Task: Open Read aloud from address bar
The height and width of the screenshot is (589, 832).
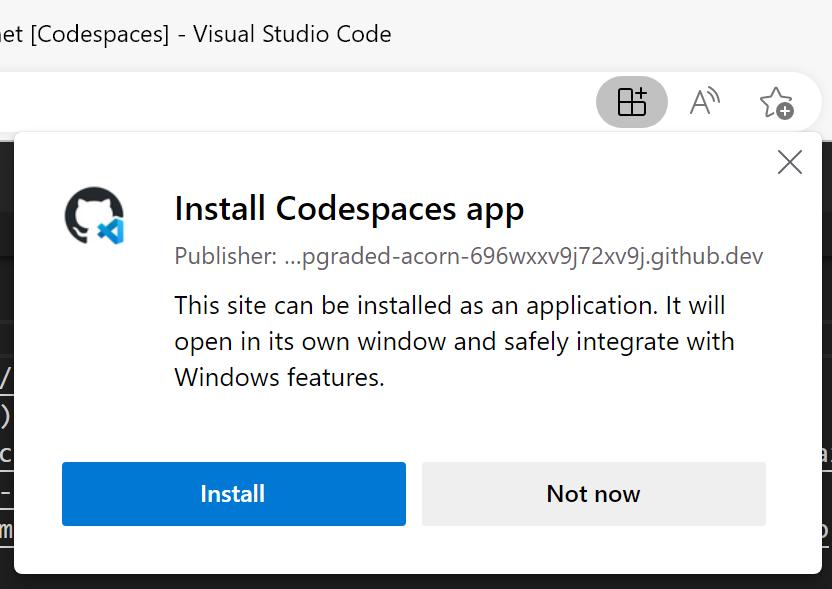Action: (x=705, y=102)
